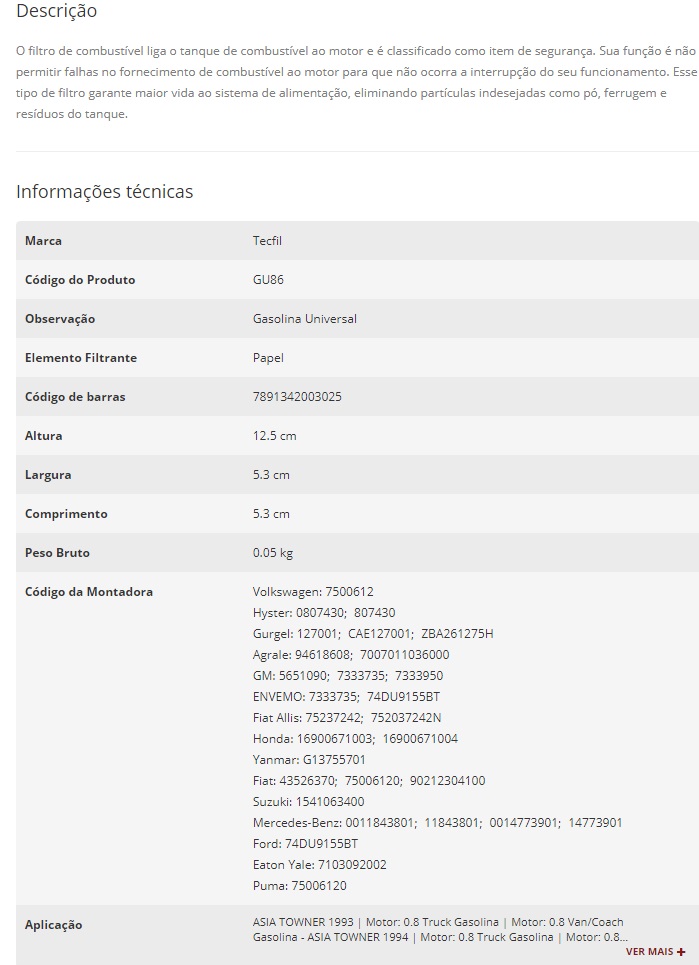Expand the application list with VER MAIS
Screen dimensions: 699x965
point(649,951)
